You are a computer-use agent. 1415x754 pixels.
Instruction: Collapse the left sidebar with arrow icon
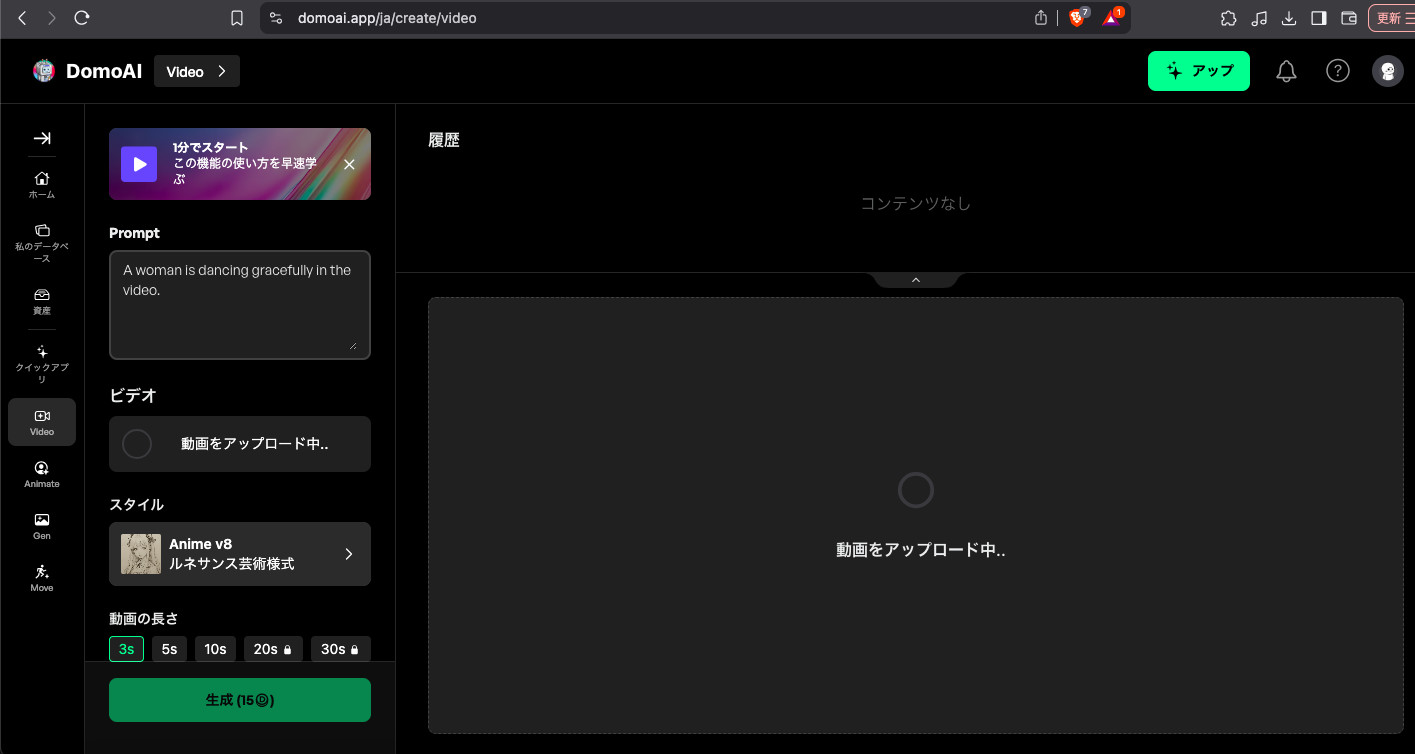click(42, 138)
